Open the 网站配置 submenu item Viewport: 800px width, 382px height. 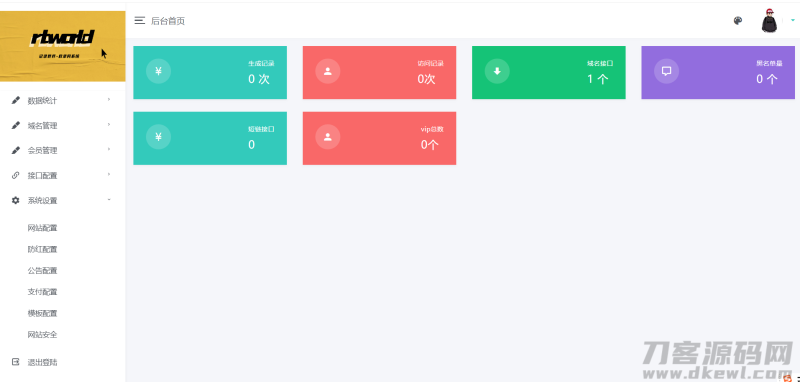42,228
